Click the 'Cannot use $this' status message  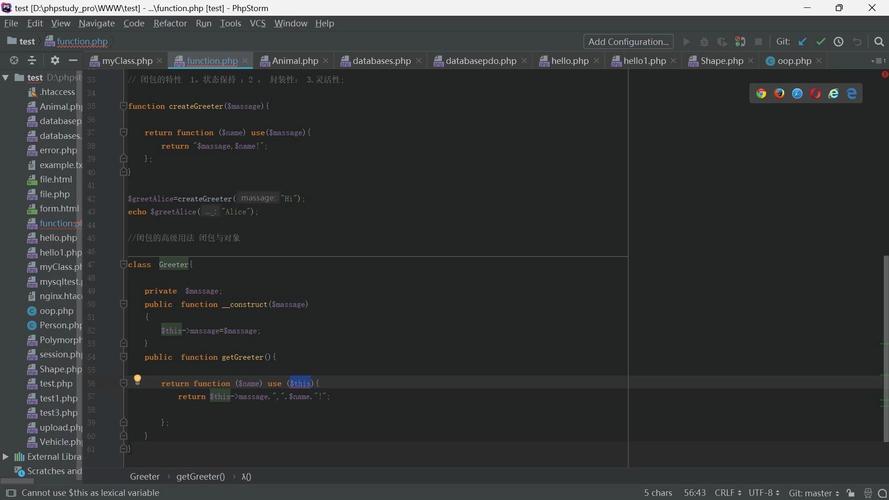(90, 493)
